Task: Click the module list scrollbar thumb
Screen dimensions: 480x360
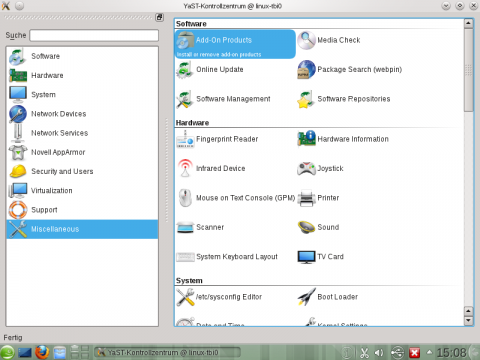Action: coord(468,70)
